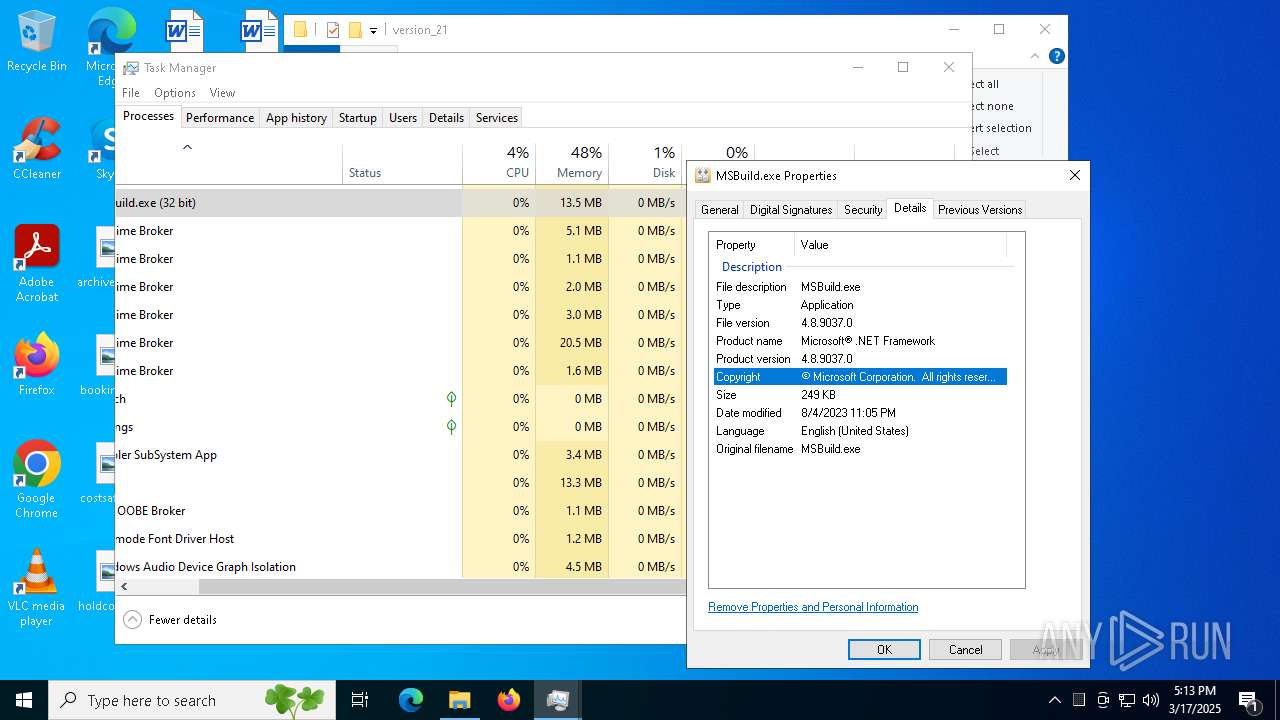Open the network icon in system tray

pyautogui.click(x=1127, y=700)
